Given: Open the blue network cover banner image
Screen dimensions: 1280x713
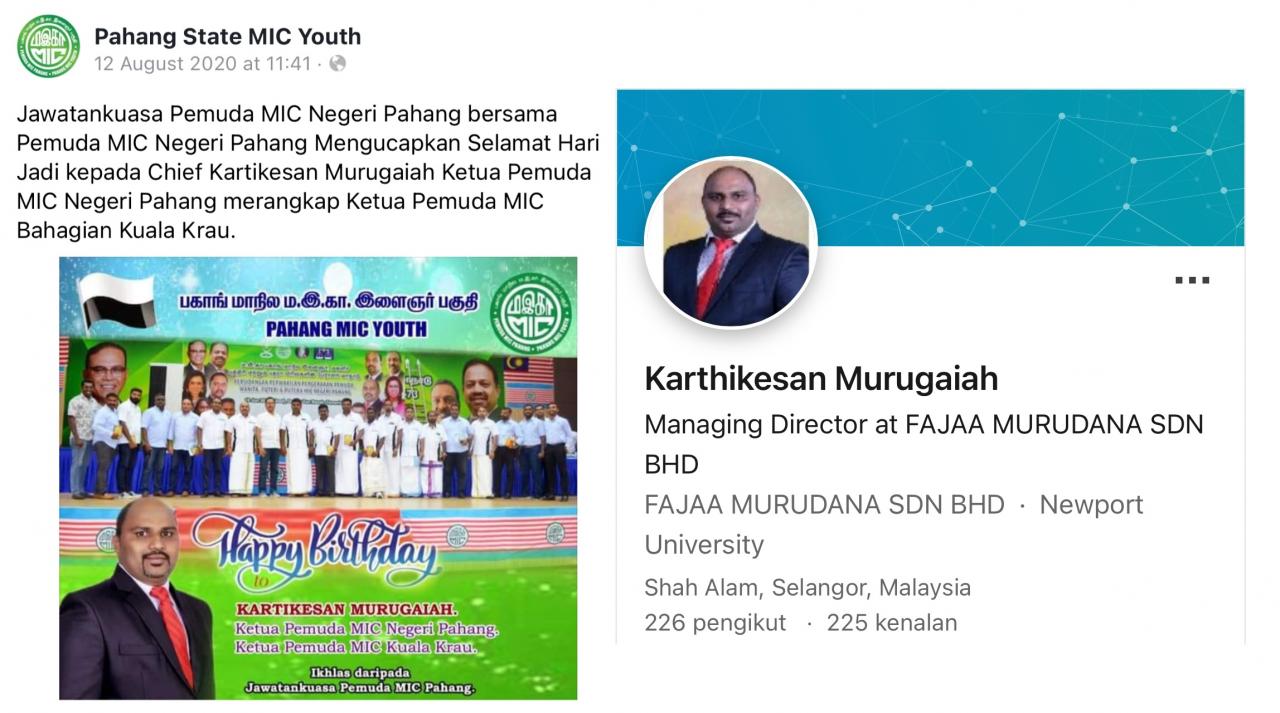Looking at the screenshot, I should 931,168.
